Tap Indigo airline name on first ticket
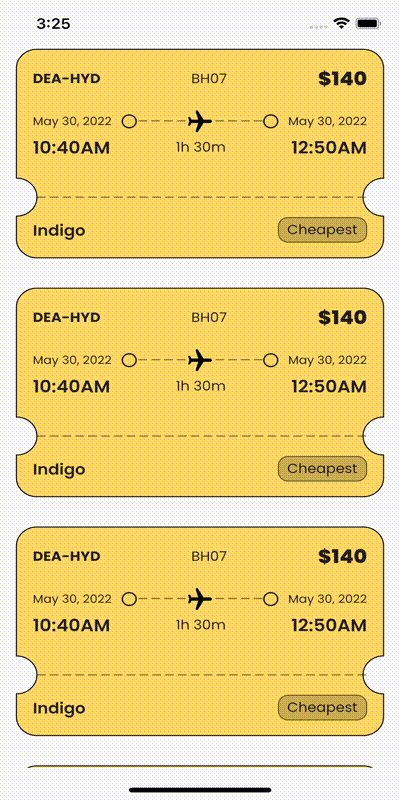The image size is (400, 800). (x=59, y=231)
